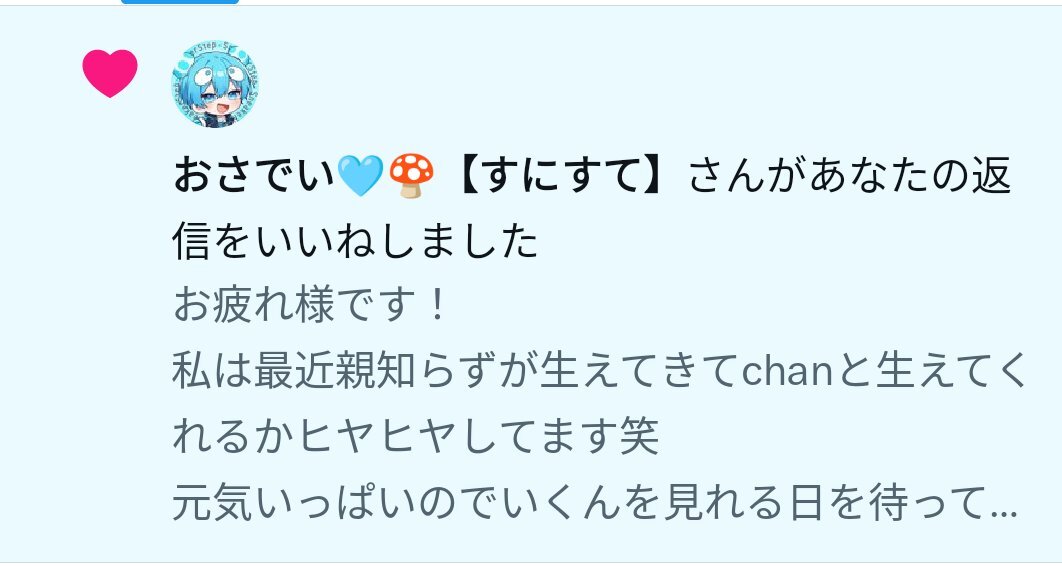Select the active blue tab indicator at top
The image size is (1062, 566).
[x=180, y=2]
